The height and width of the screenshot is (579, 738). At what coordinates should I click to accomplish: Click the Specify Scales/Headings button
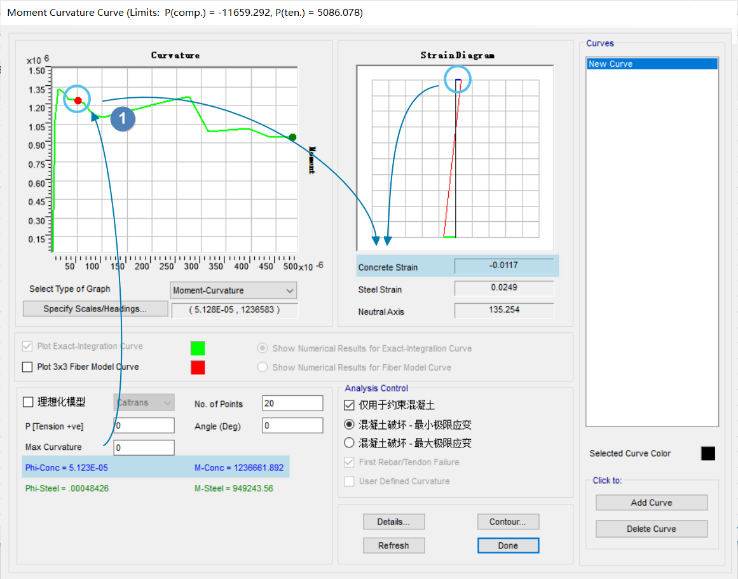pos(95,309)
